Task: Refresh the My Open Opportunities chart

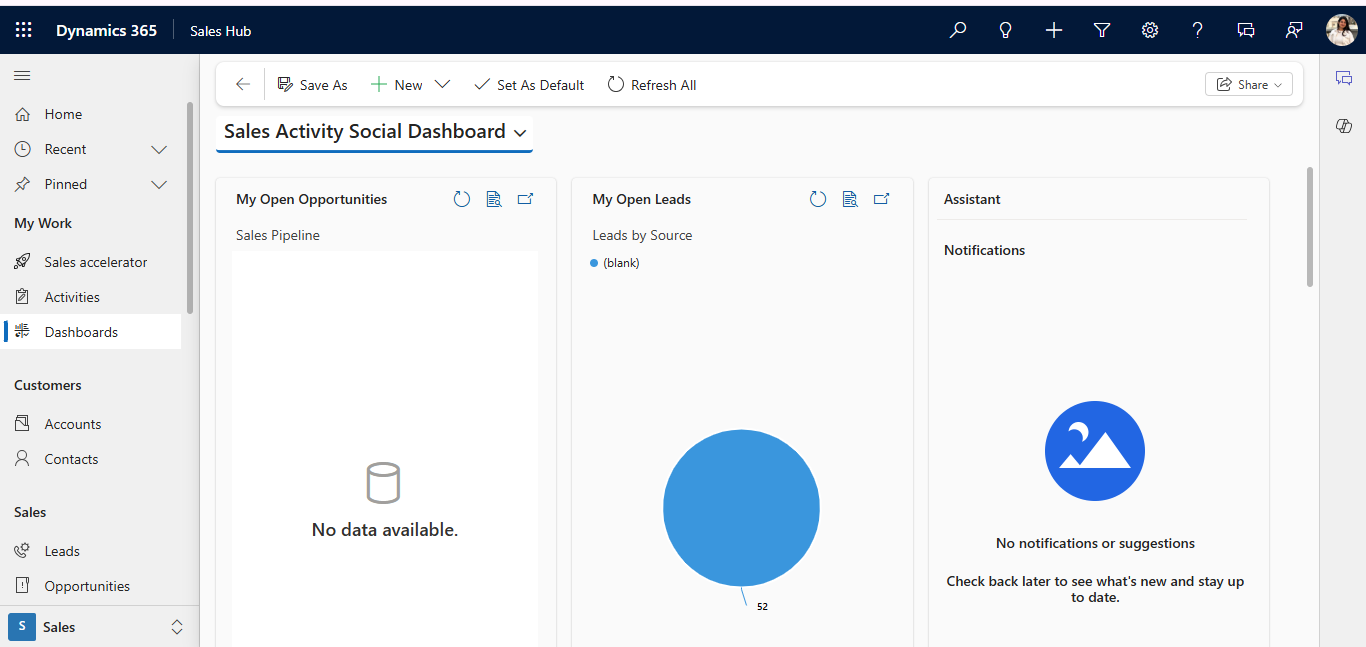Action: [x=461, y=198]
